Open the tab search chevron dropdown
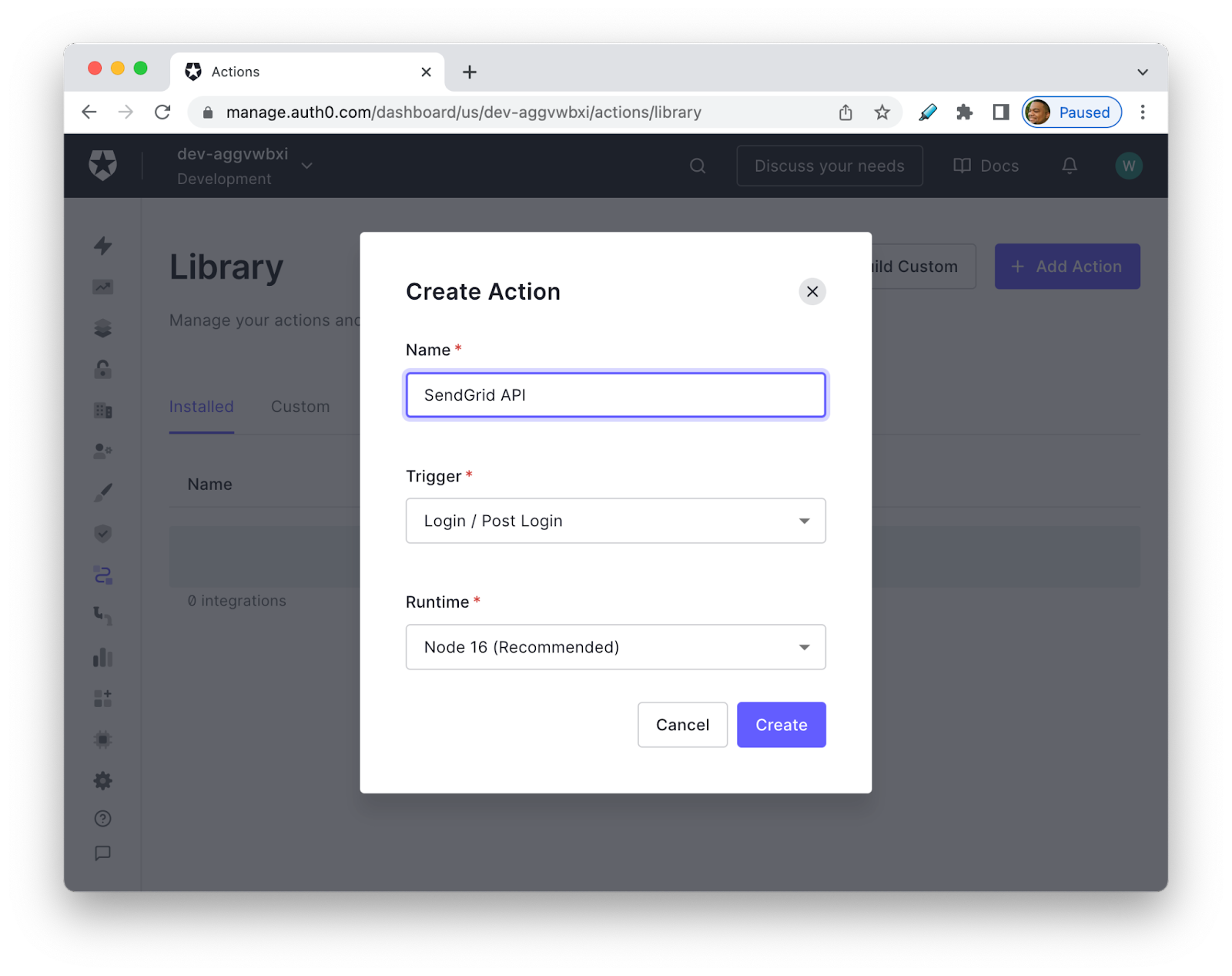This screenshot has width=1232, height=976. pos(1143,72)
